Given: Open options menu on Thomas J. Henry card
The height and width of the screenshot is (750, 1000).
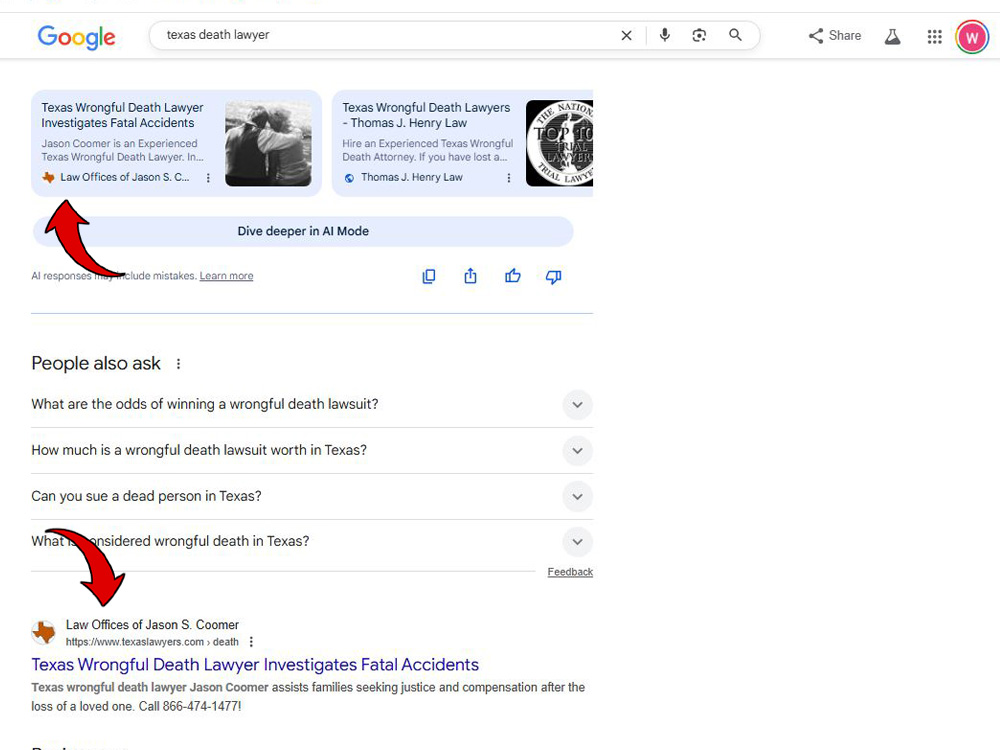Looking at the screenshot, I should tap(508, 178).
